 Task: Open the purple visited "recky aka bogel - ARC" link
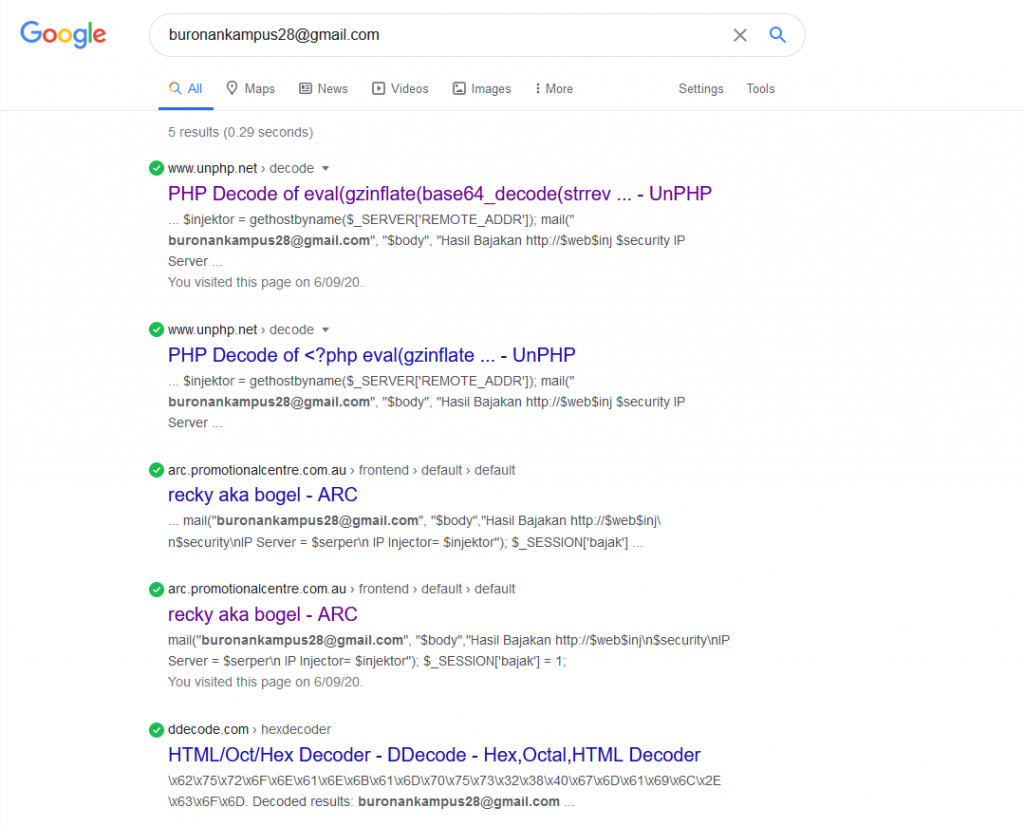tap(263, 614)
